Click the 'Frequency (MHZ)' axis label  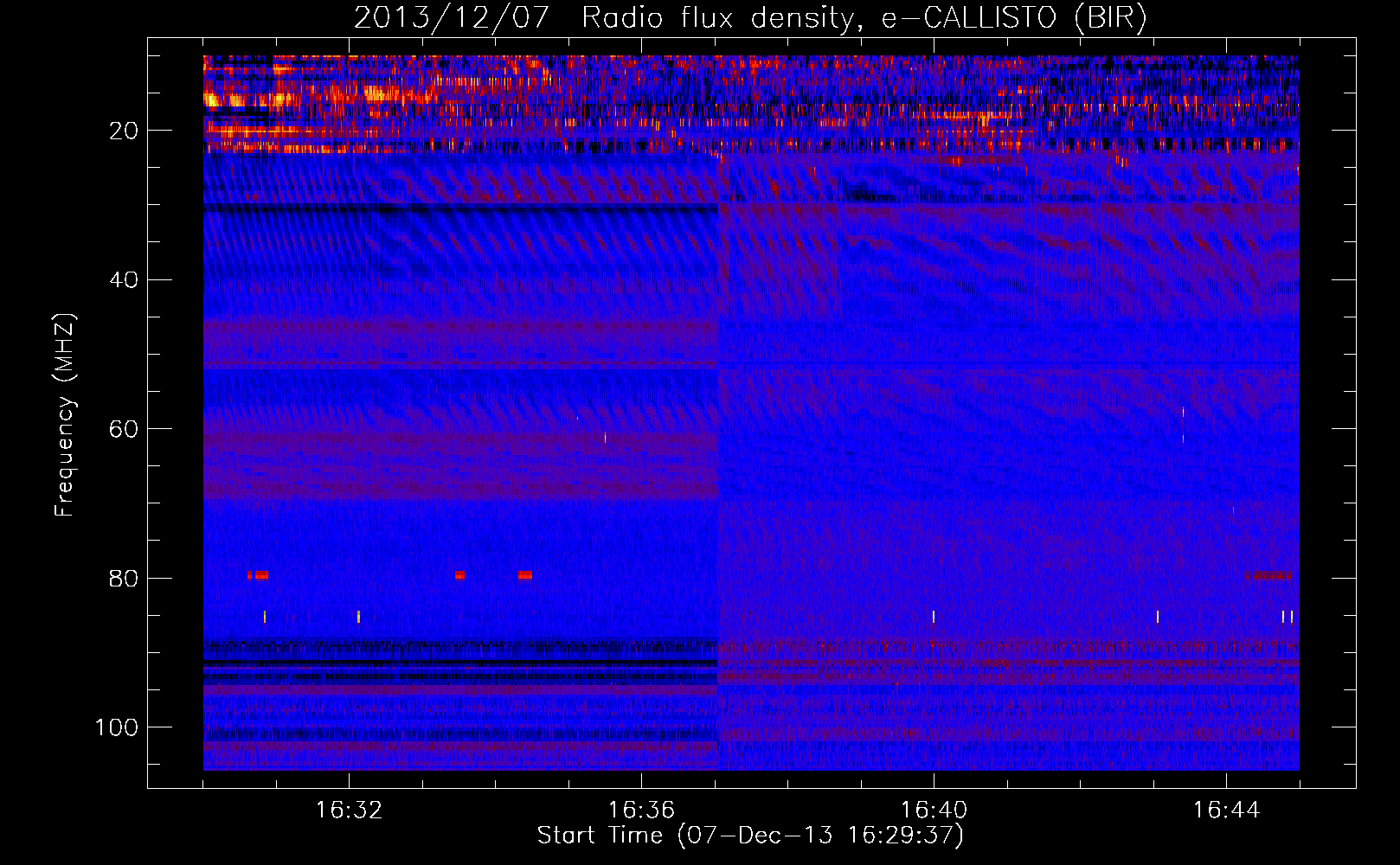tap(65, 414)
